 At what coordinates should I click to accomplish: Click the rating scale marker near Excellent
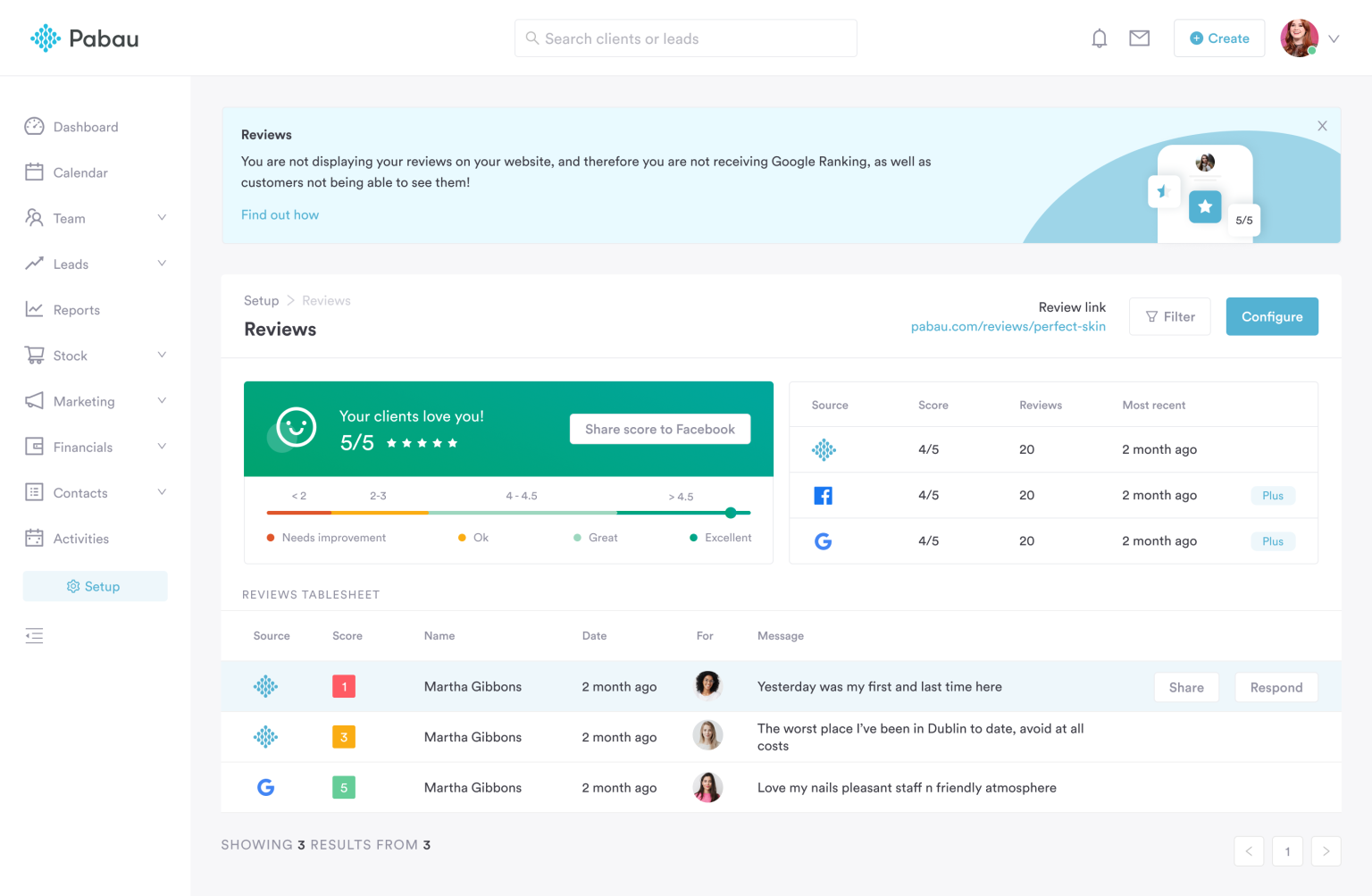(x=731, y=513)
